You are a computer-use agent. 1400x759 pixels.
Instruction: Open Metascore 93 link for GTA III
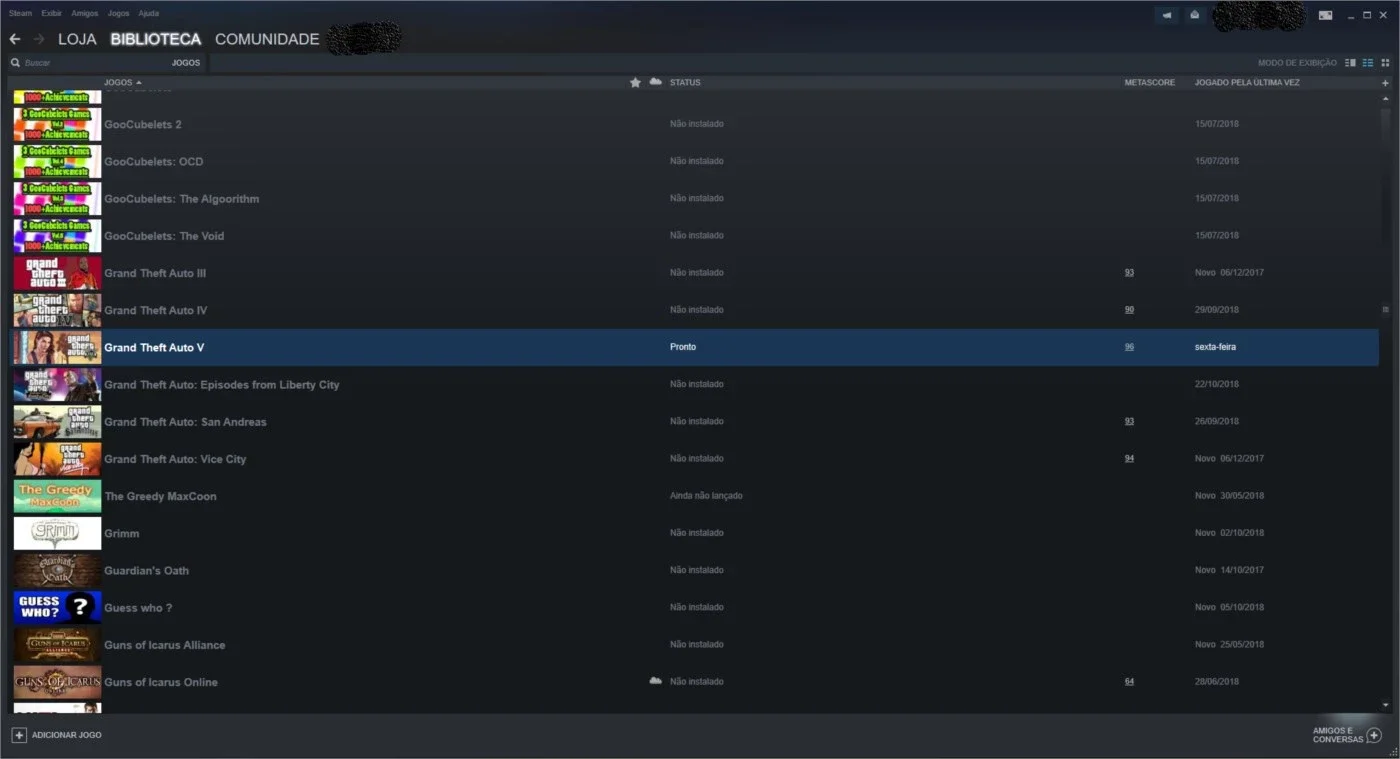(1129, 272)
